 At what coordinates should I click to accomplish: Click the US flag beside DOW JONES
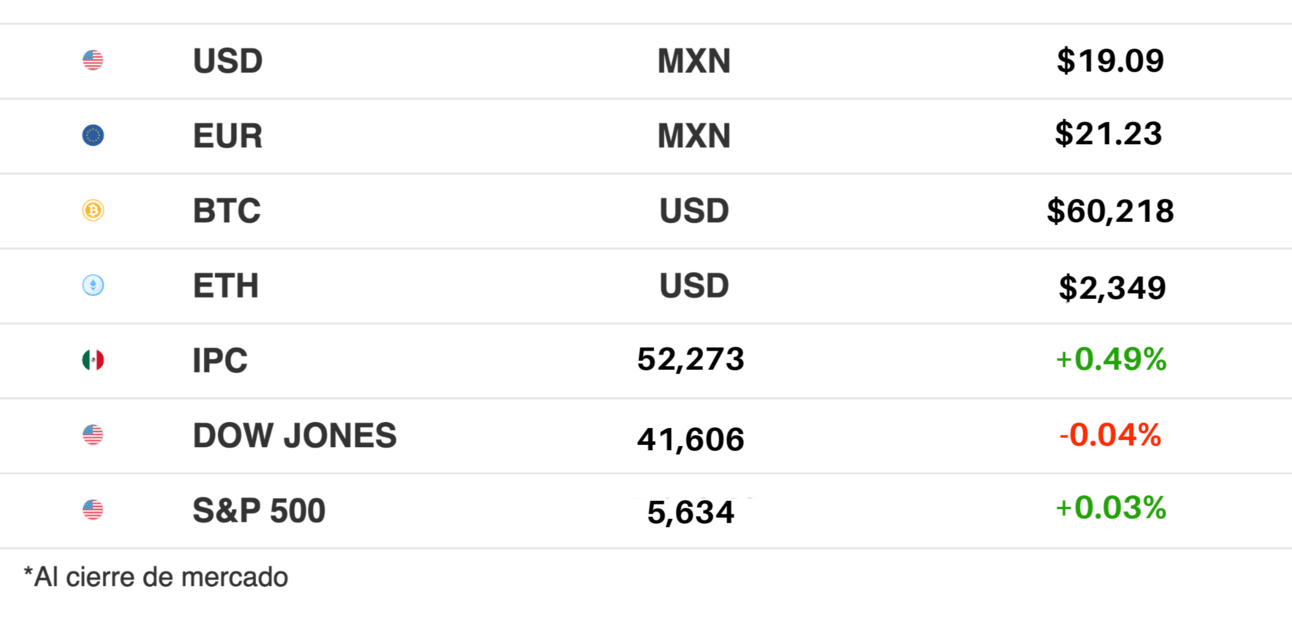(x=93, y=435)
